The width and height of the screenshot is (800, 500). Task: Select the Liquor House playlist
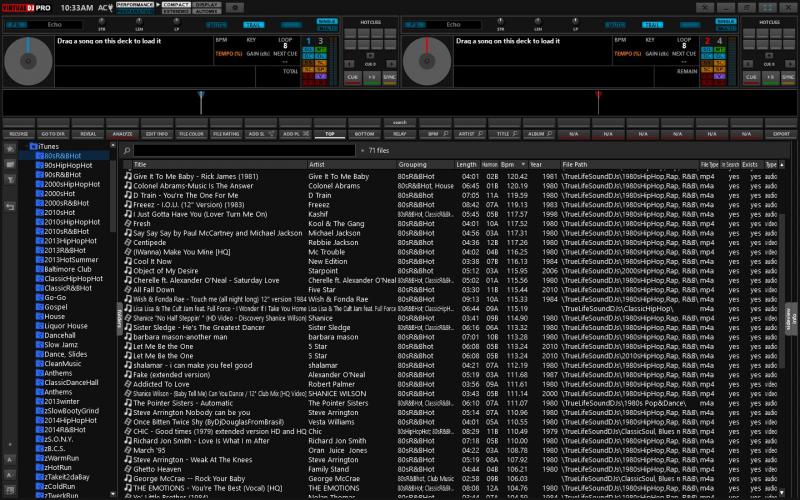coord(66,326)
